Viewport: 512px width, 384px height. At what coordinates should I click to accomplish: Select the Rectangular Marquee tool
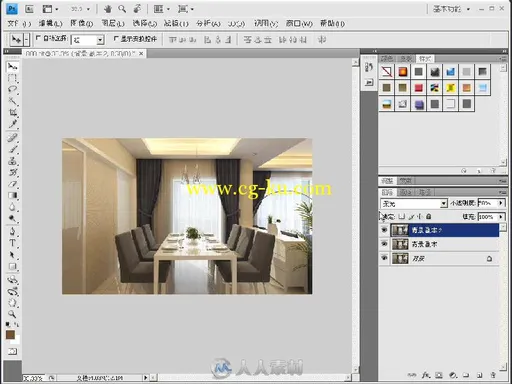click(12, 78)
